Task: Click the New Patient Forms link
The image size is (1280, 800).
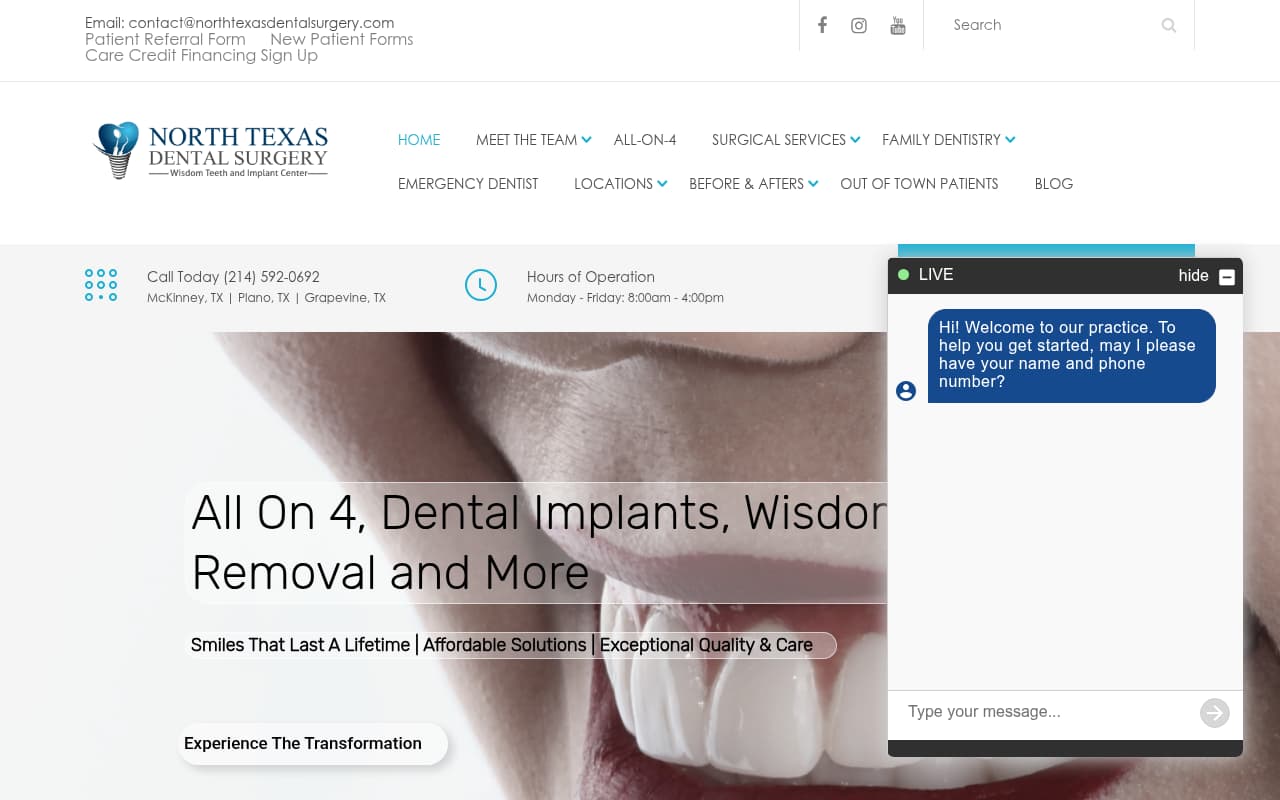Action: [x=341, y=39]
